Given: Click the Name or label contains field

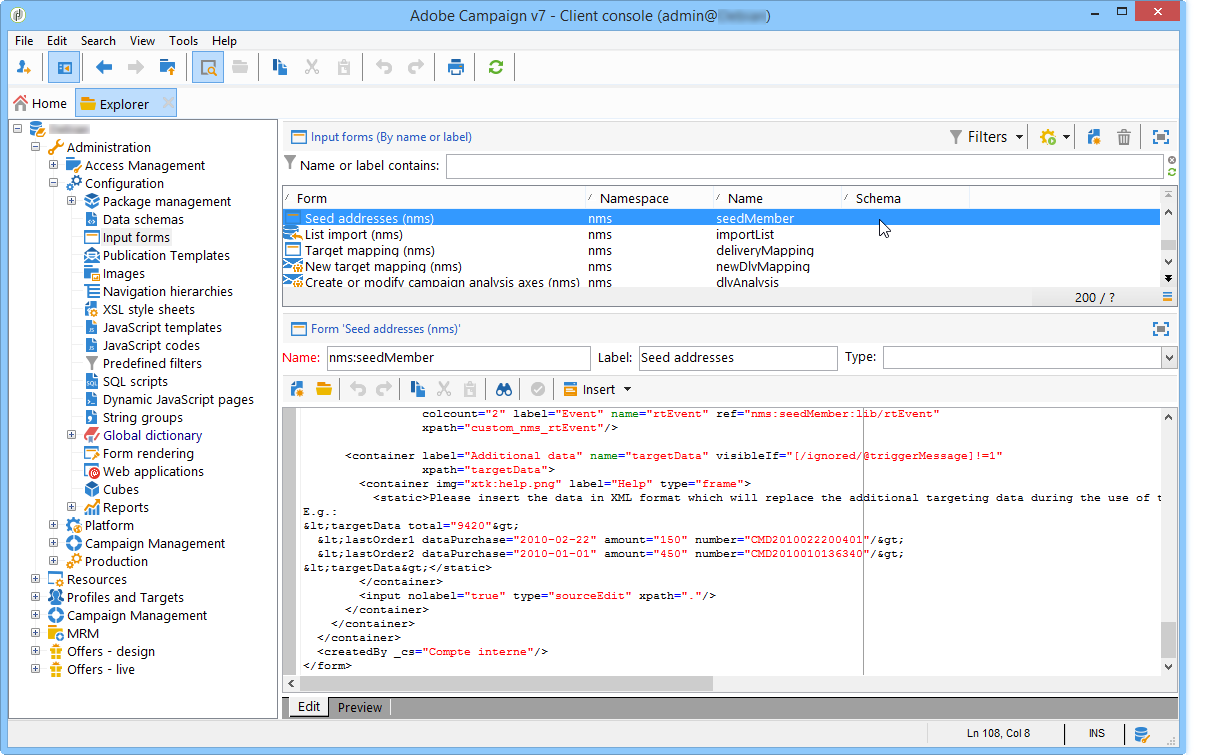Looking at the screenshot, I should point(803,166).
